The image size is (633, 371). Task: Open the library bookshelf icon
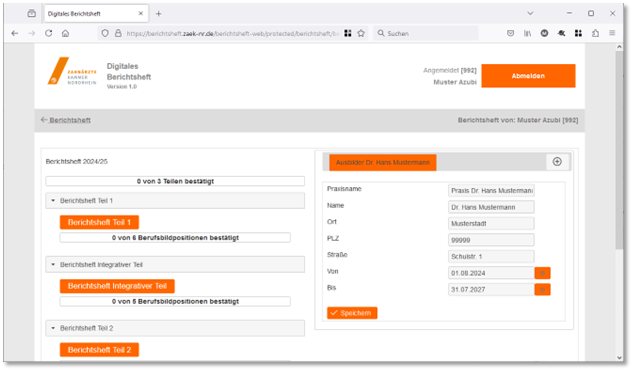tap(528, 34)
